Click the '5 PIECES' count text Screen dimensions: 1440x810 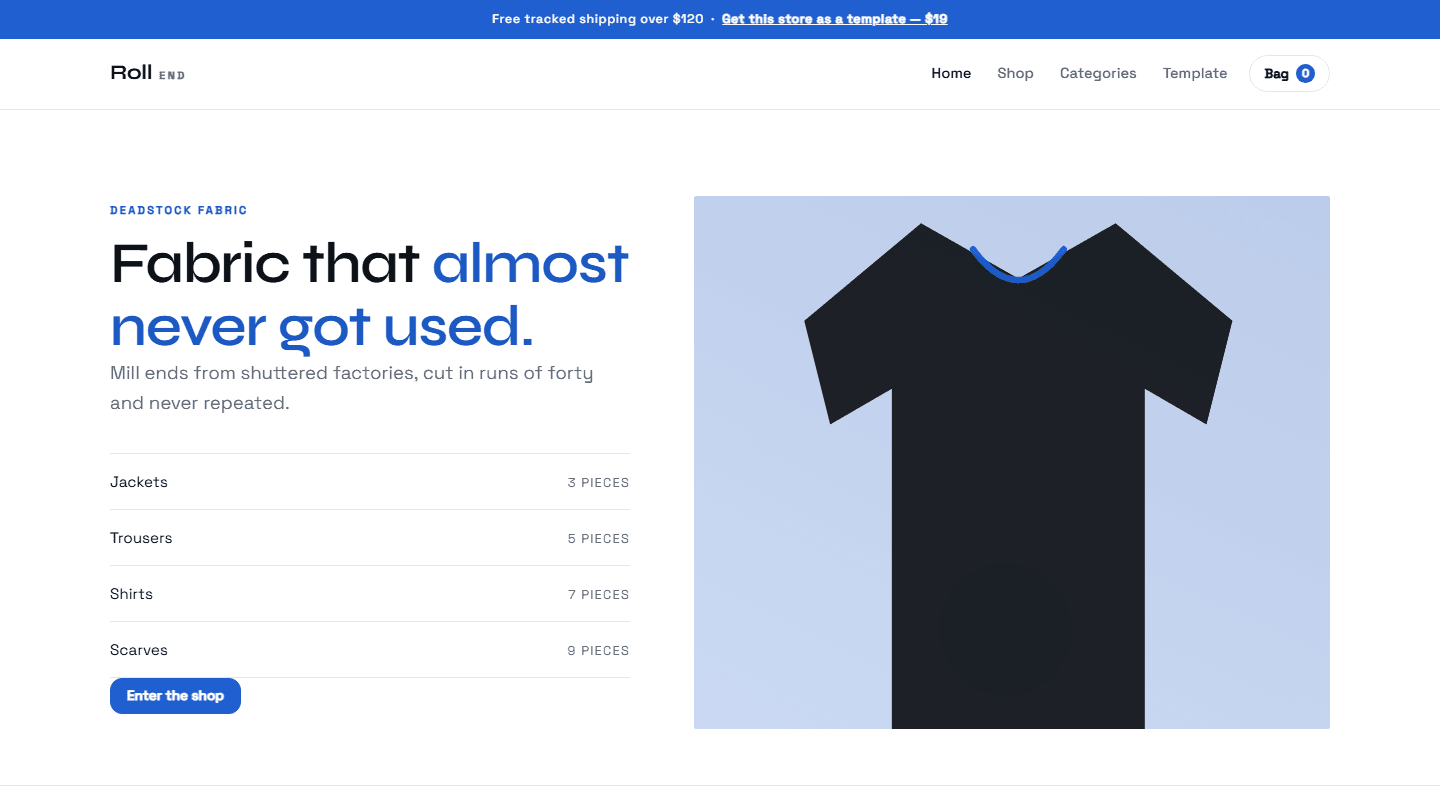(598, 539)
